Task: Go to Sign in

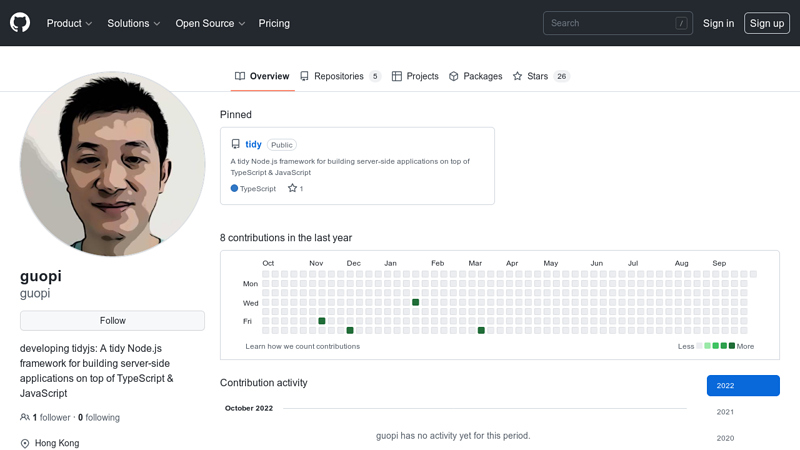Action: 718,23
